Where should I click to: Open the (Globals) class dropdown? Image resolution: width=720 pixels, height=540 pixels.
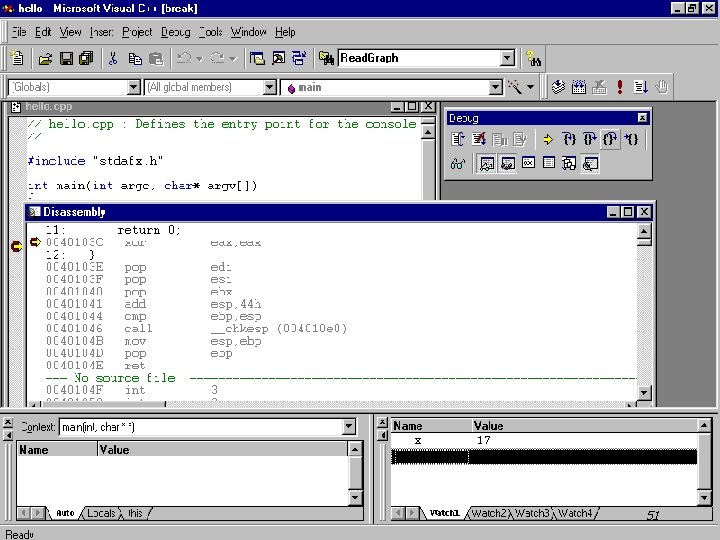[x=133, y=87]
